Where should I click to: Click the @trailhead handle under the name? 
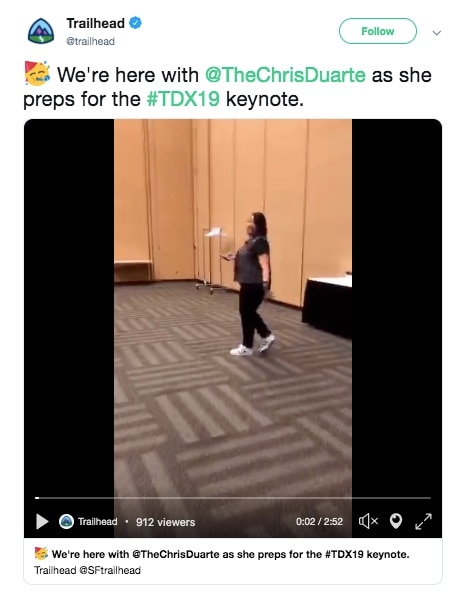pos(90,41)
